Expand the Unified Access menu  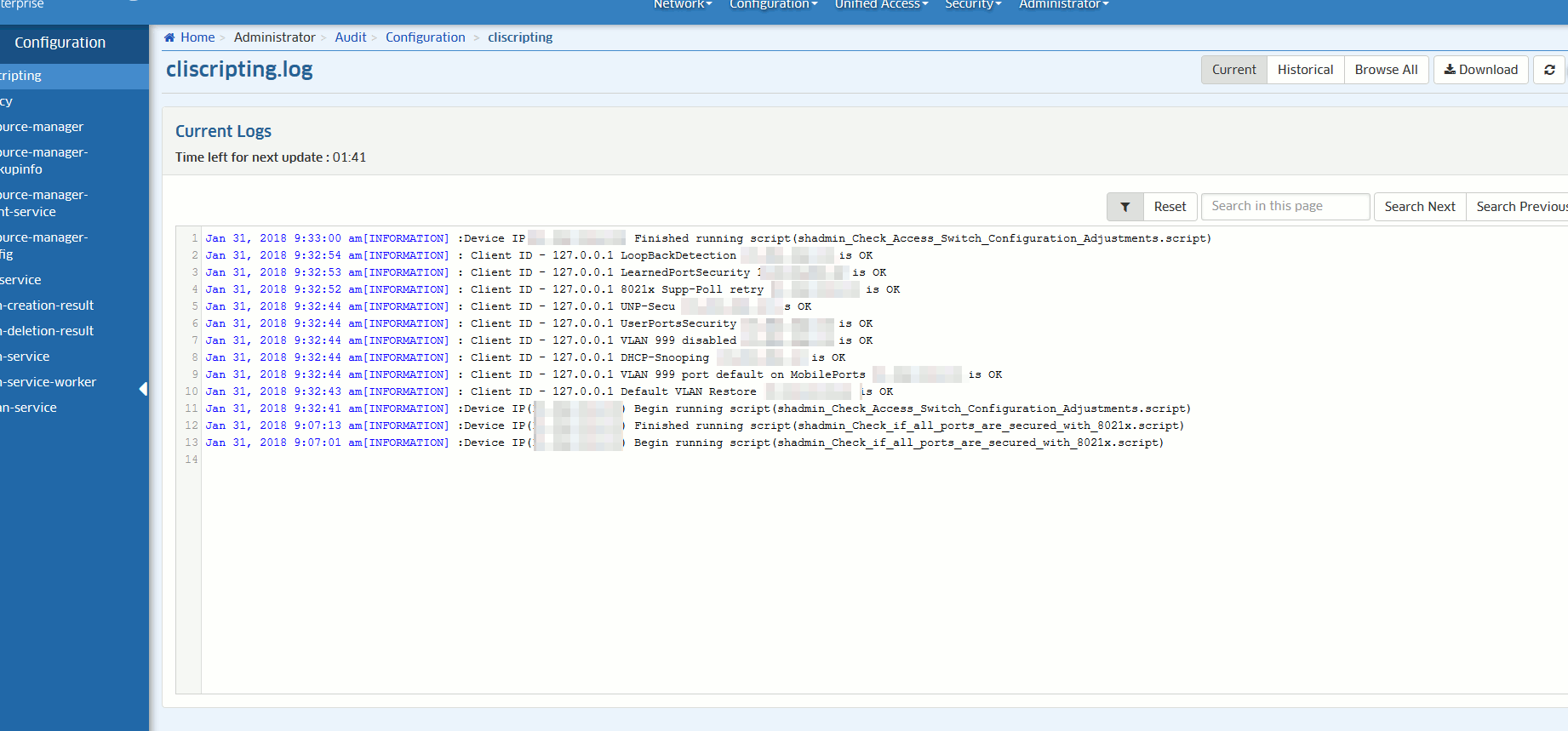pos(880,5)
